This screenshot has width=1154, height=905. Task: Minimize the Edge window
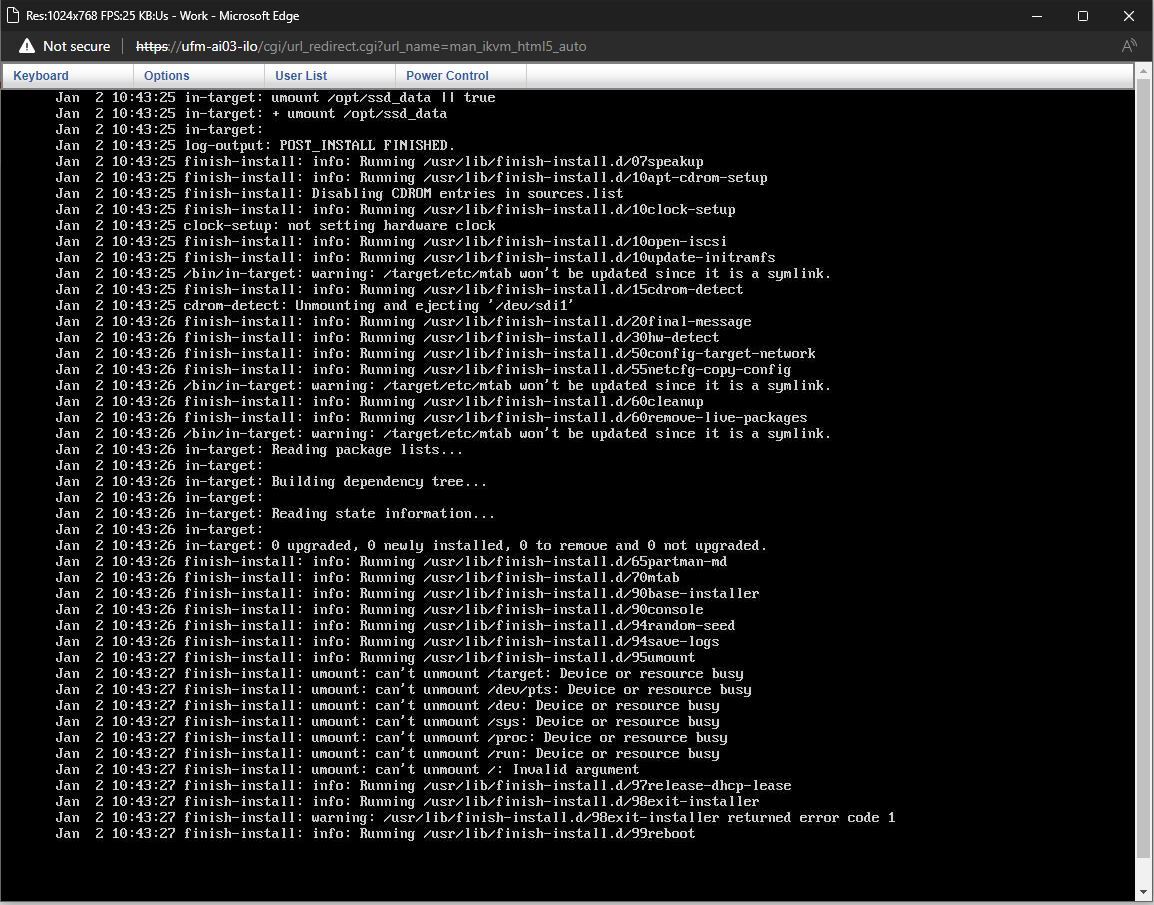click(x=1036, y=16)
